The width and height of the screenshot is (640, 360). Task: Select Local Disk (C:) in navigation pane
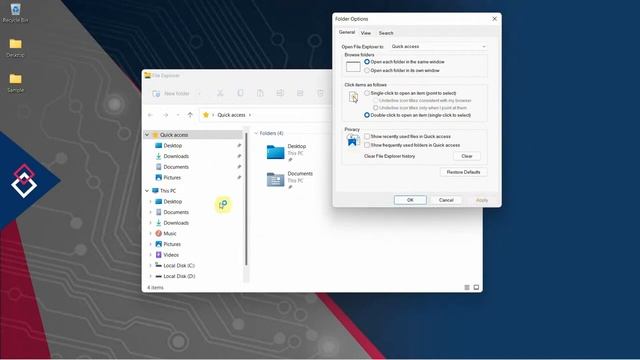(x=179, y=265)
